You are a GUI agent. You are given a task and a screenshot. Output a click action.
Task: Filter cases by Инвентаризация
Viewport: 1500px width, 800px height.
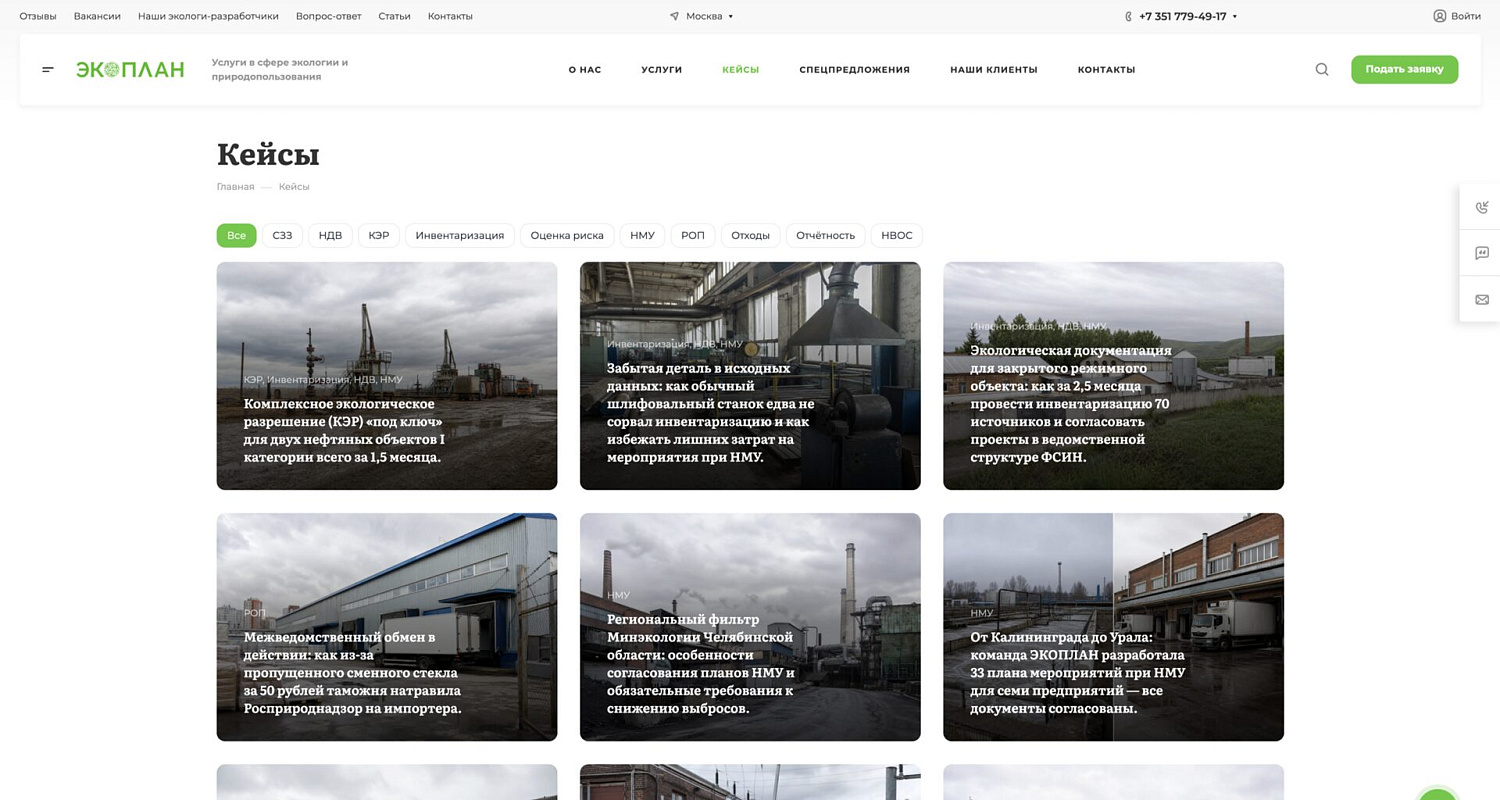(460, 235)
